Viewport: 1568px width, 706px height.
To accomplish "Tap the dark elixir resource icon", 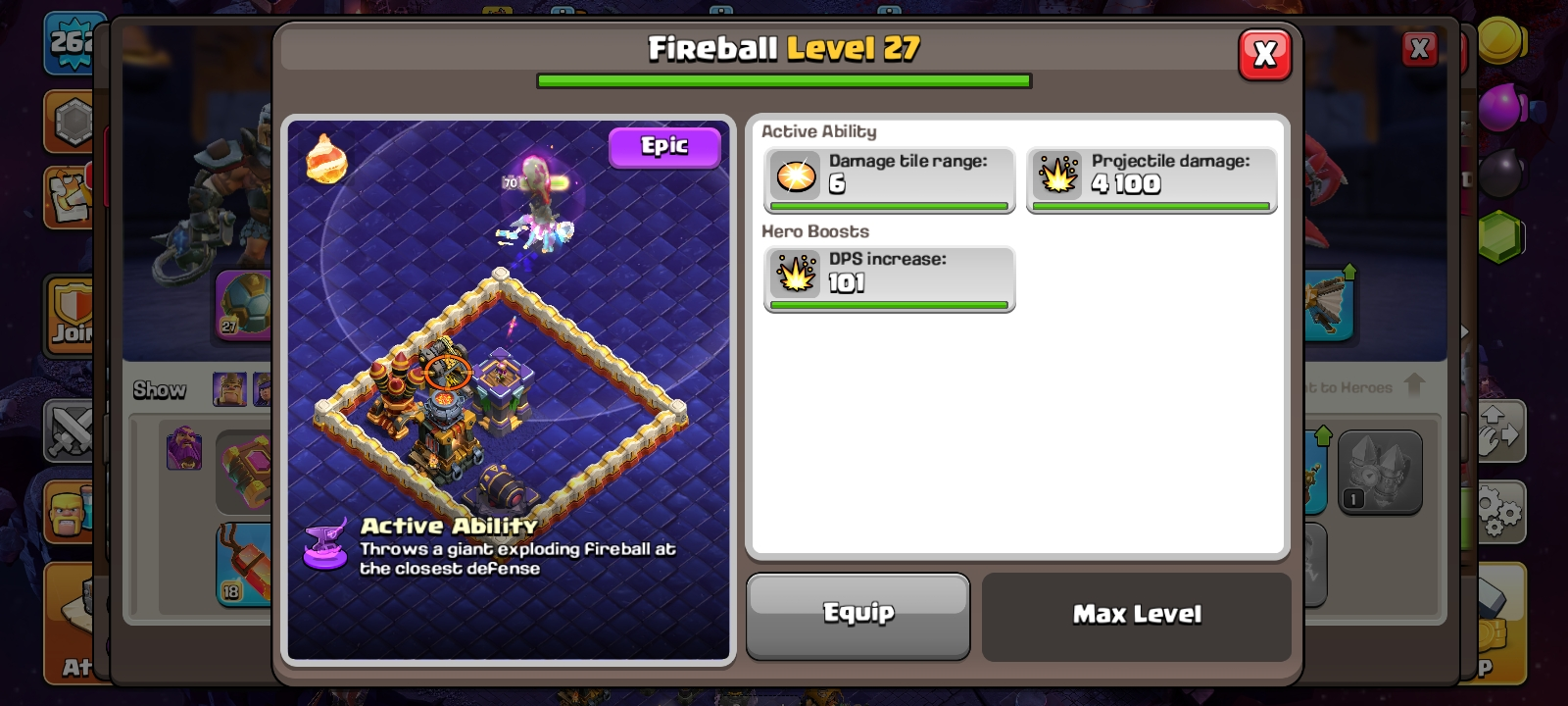I will point(1499,174).
